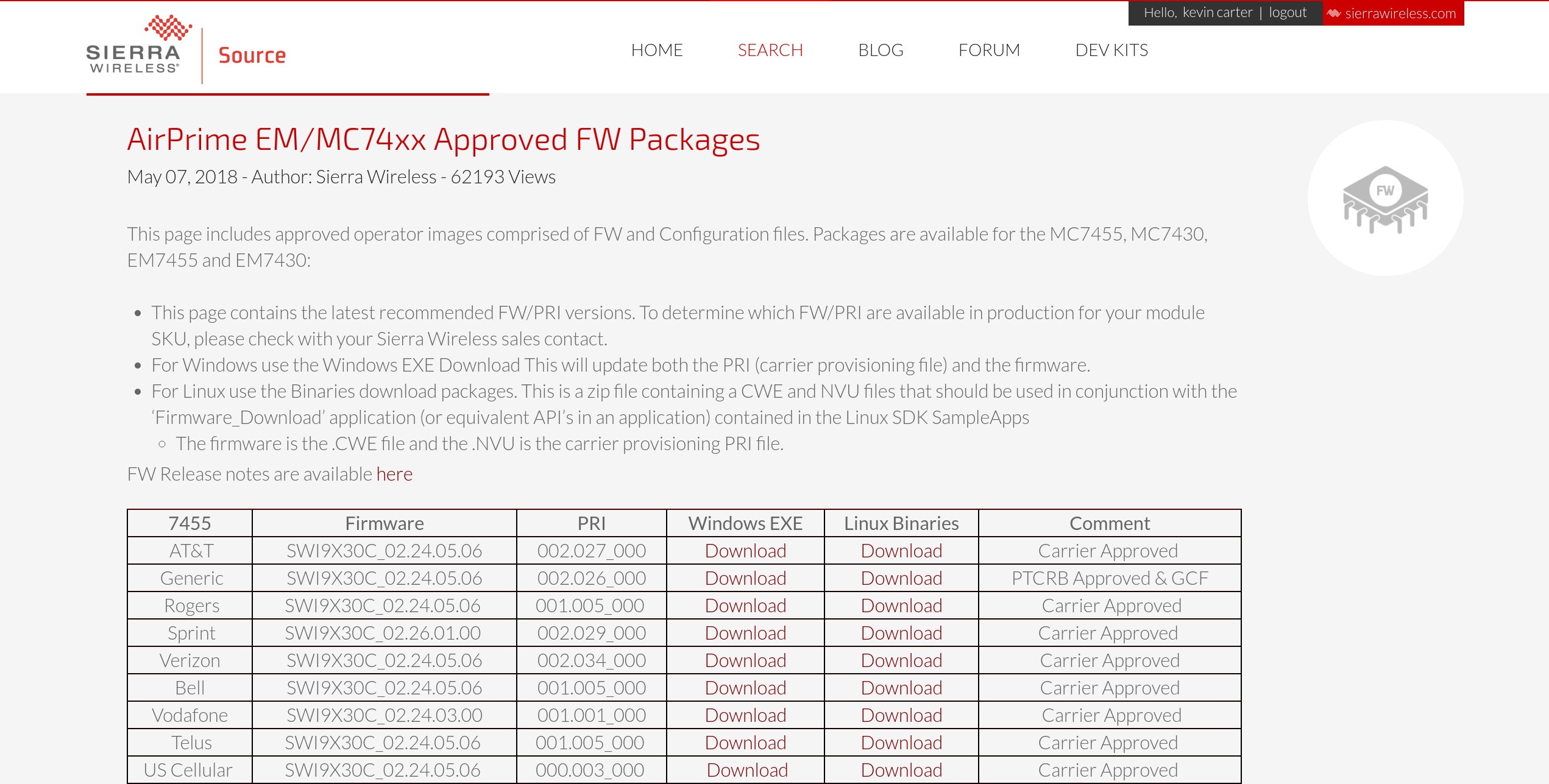Viewport: 1549px width, 784px height.
Task: Download Generic Linux Binaries package
Action: pyautogui.click(x=901, y=578)
